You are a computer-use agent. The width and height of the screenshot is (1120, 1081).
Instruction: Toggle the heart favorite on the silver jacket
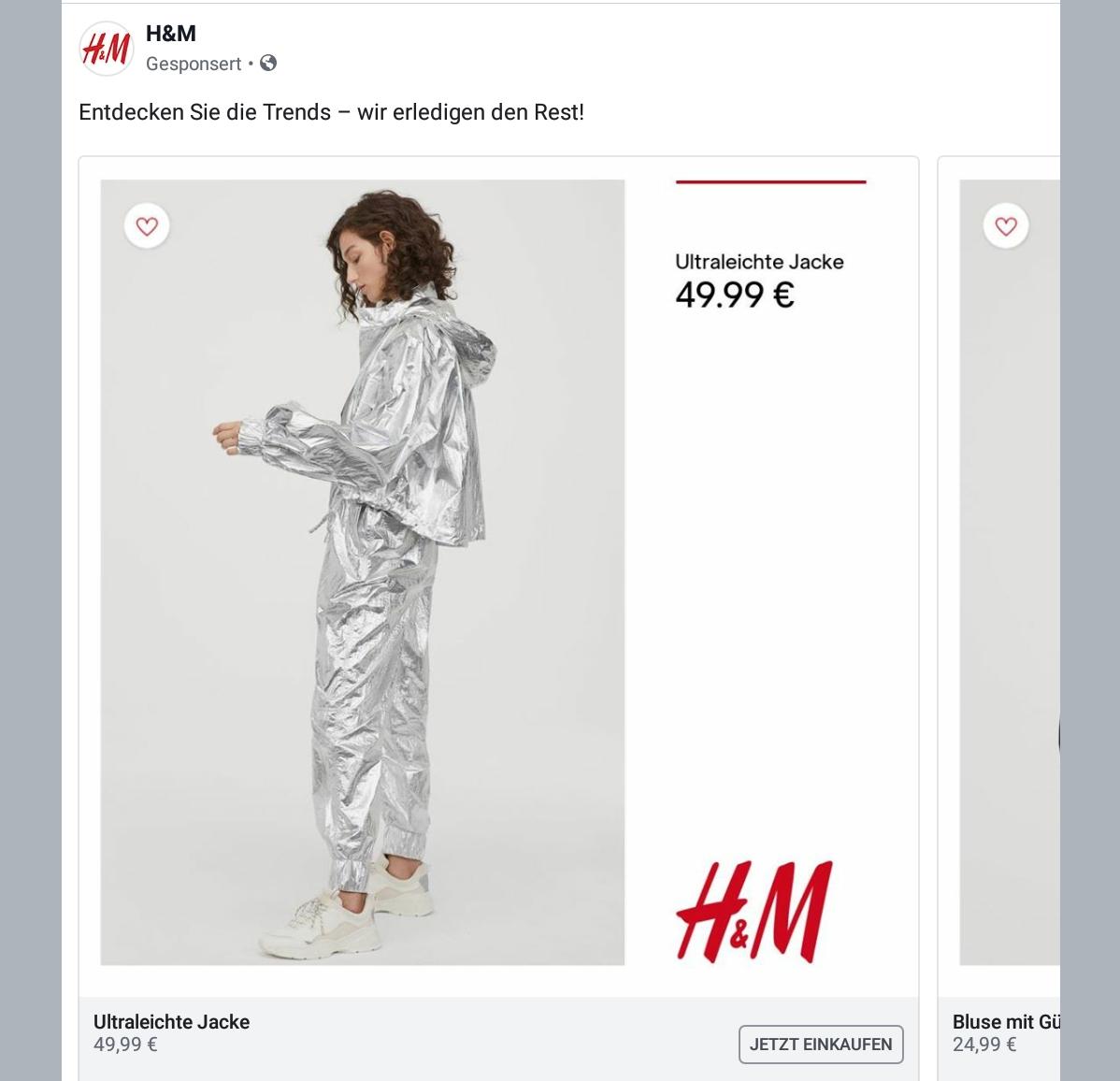coord(147,226)
